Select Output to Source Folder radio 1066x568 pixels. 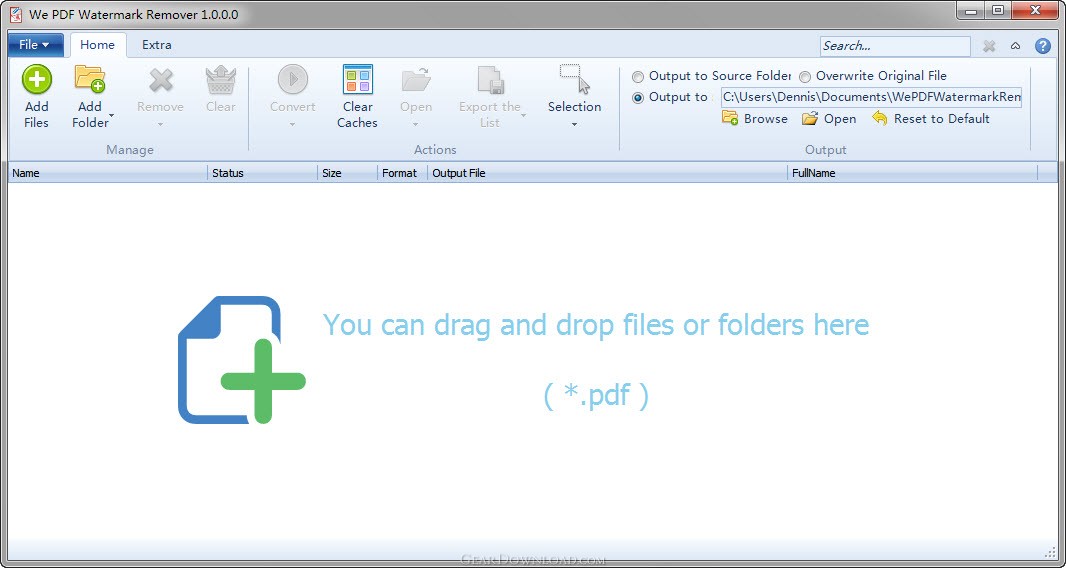[638, 77]
